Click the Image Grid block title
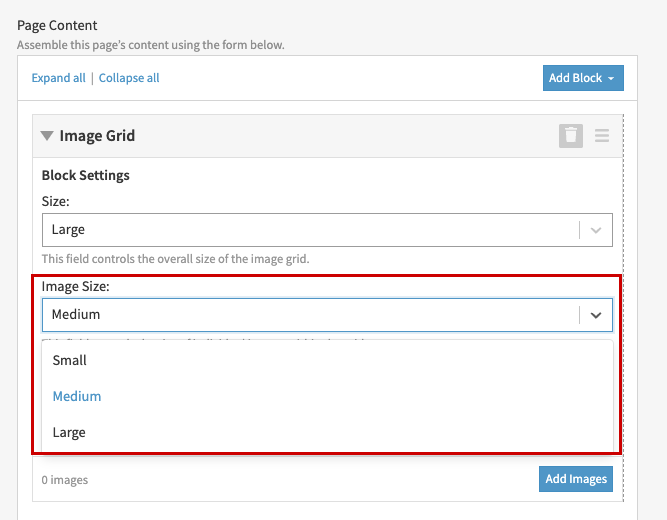The image size is (667, 520). [x=97, y=136]
